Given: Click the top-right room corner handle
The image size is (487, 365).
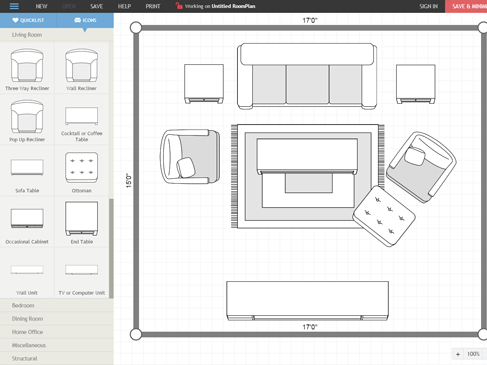Looking at the screenshot, I should [x=483, y=28].
